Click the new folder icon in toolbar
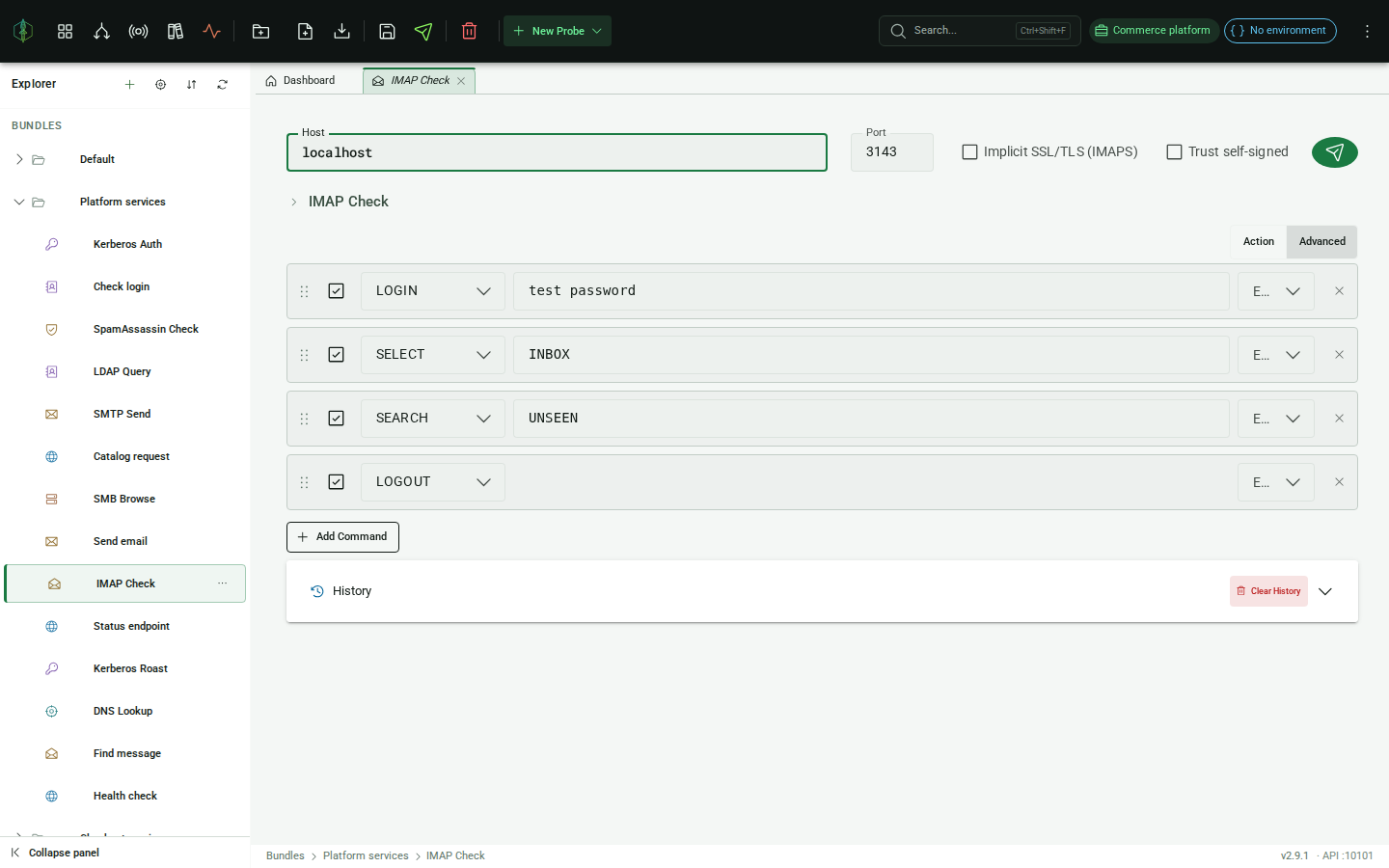Viewport: 1389px width, 868px height. pos(260,31)
